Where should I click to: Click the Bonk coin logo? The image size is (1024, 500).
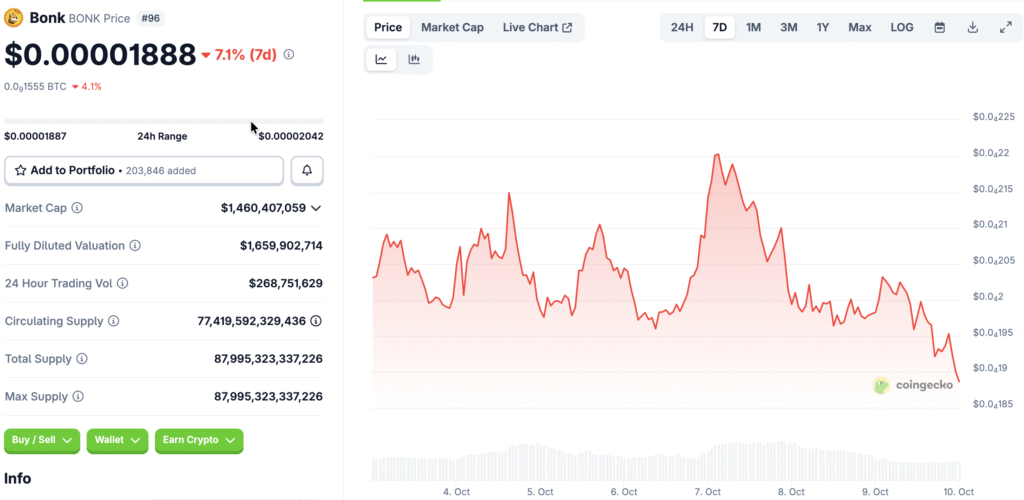[14, 16]
